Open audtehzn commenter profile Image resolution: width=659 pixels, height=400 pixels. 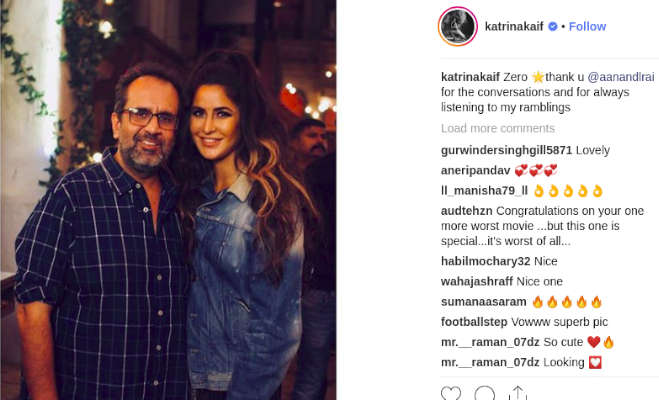coord(467,211)
